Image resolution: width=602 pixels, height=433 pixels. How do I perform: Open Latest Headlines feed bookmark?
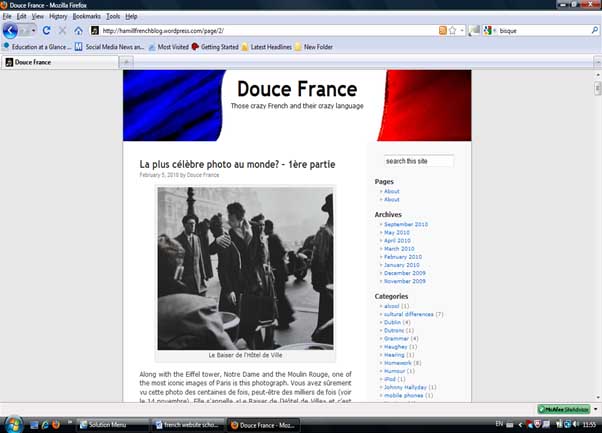[x=266, y=47]
